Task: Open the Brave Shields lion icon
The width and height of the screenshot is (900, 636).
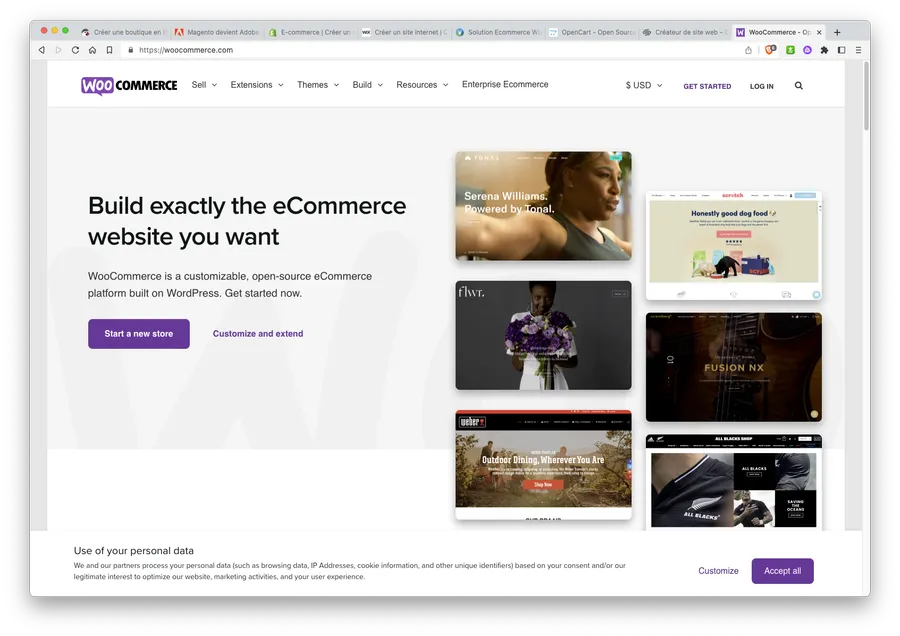Action: (x=770, y=49)
